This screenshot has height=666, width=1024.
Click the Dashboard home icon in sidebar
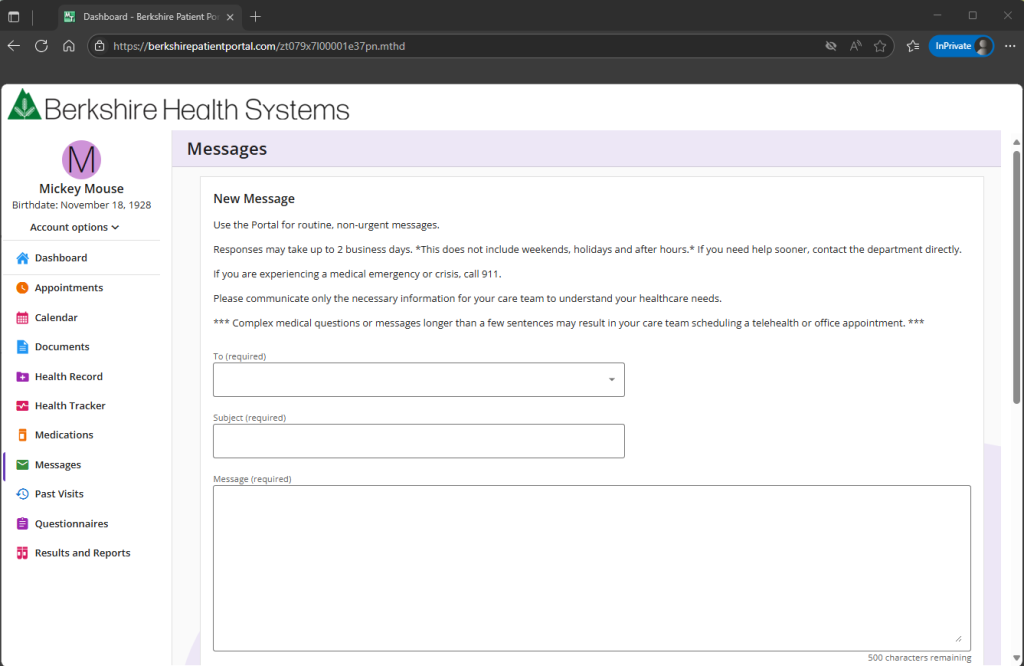pos(22,258)
